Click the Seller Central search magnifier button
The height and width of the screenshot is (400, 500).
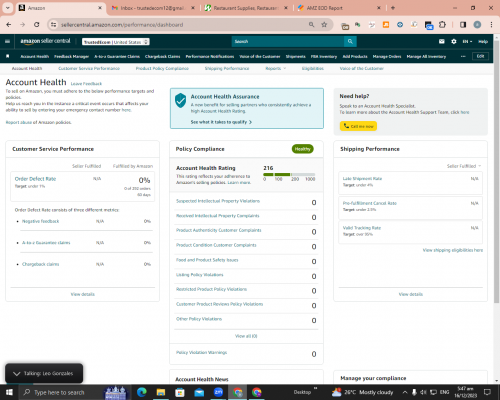tap(350, 41)
